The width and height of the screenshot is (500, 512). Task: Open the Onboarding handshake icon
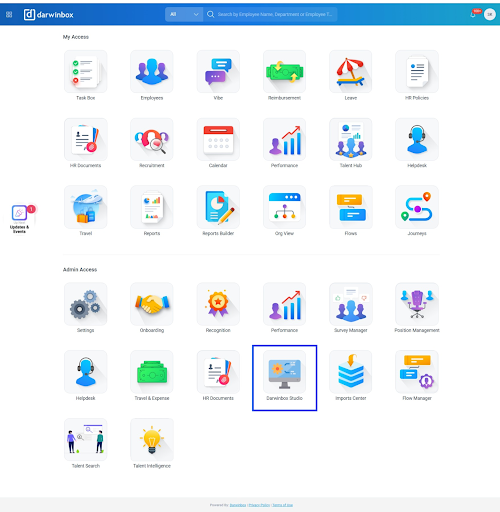pyautogui.click(x=152, y=304)
